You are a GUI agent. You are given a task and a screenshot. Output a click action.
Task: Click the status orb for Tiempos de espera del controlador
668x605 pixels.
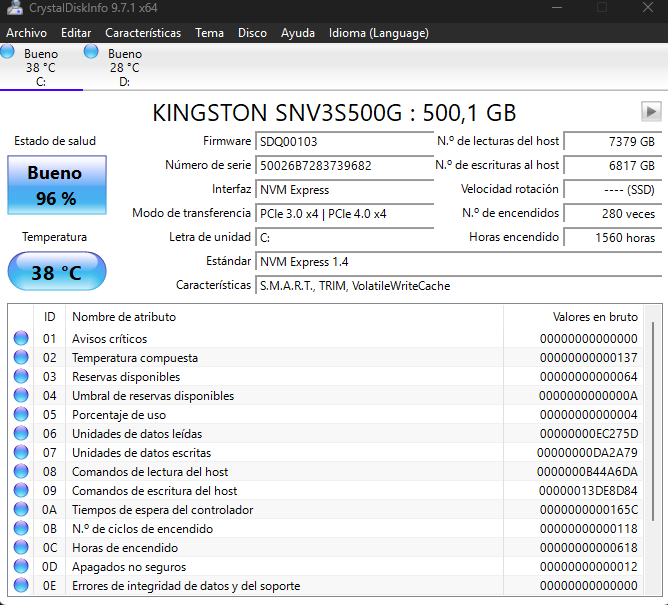point(21,509)
